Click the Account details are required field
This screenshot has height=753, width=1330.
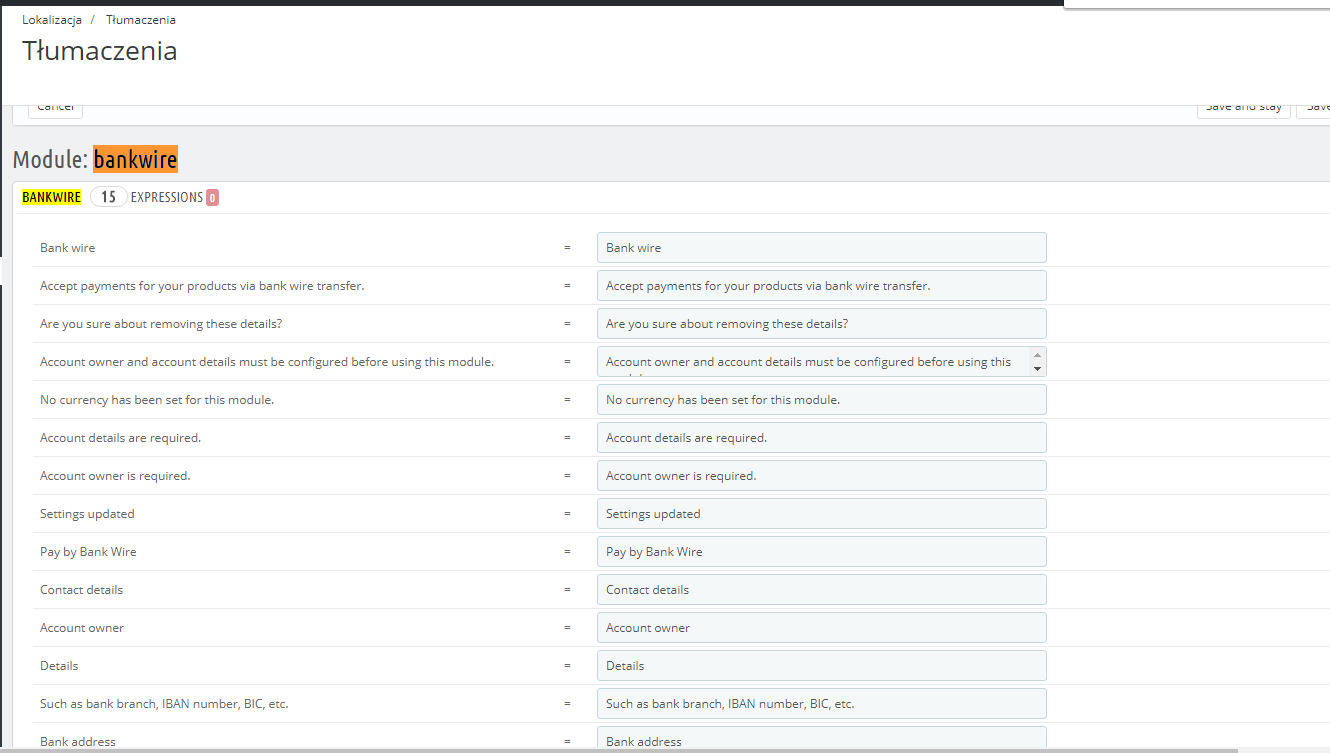(x=821, y=438)
